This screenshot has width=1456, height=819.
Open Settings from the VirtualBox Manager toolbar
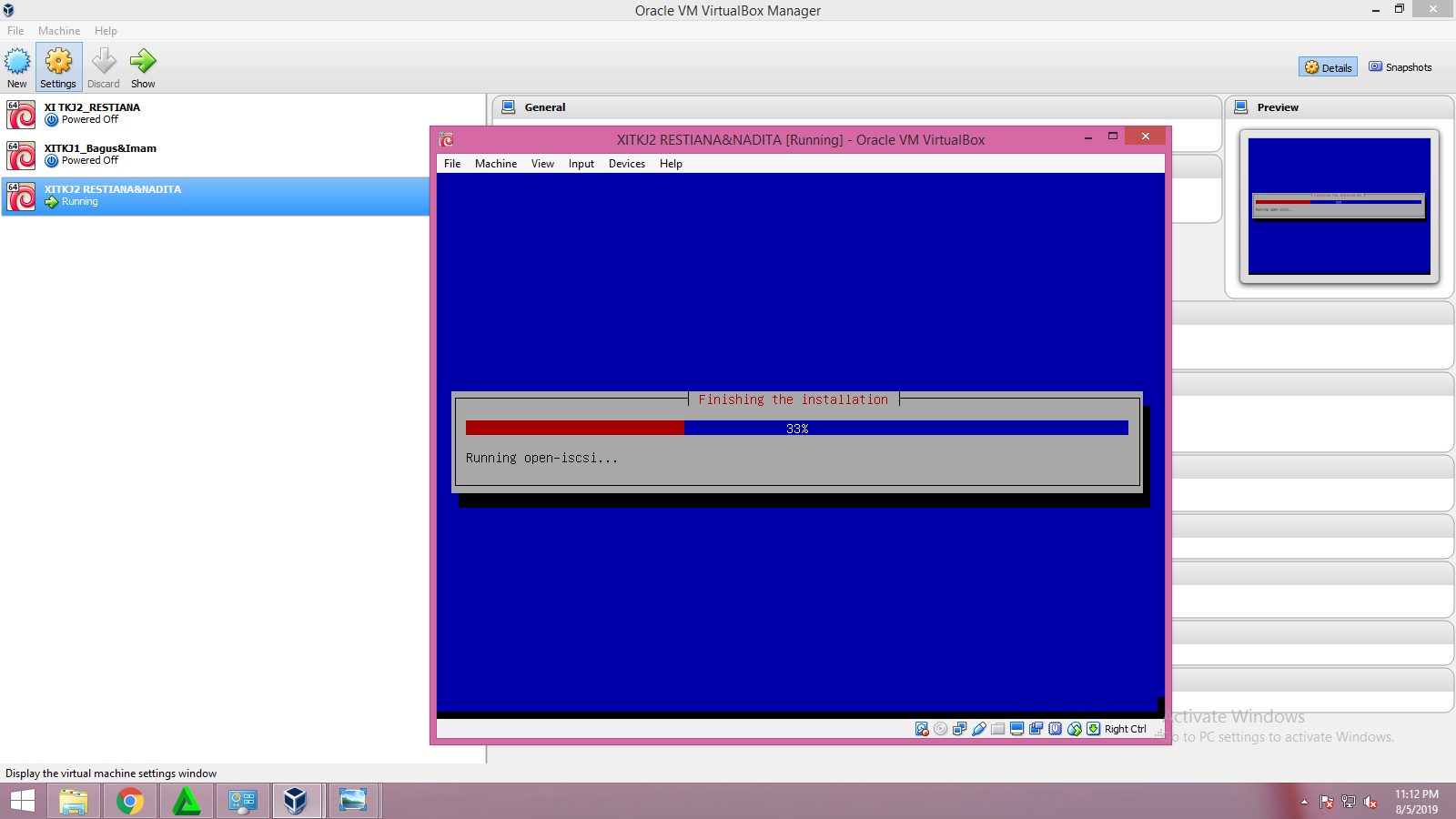coord(58,67)
